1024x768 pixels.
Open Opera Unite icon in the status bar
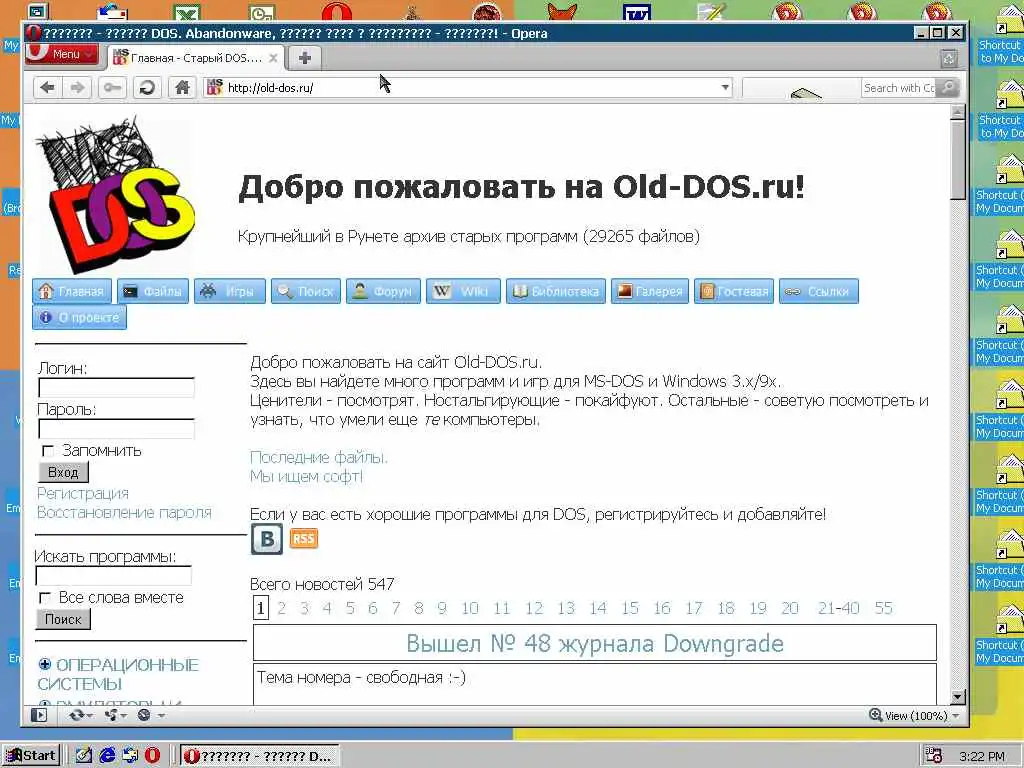click(x=111, y=715)
